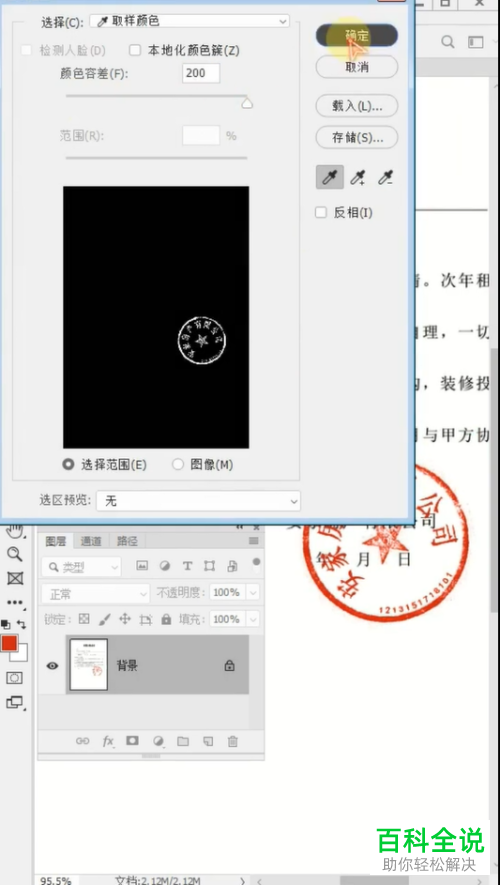The image size is (500, 885).
Task: Select the 图像(M) radio button
Action: pos(178,465)
